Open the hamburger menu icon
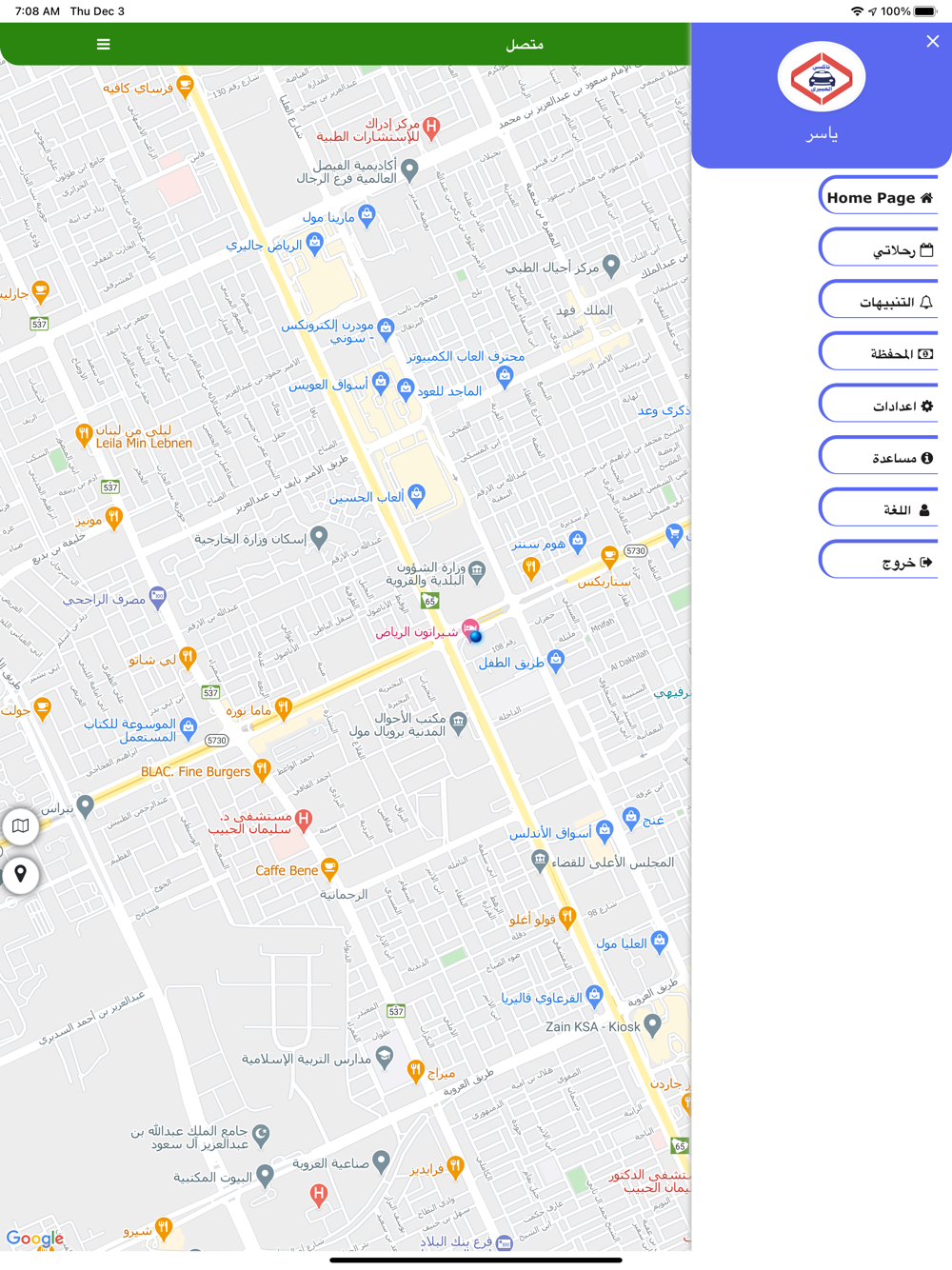Viewport: 952px width, 1270px height. tap(103, 44)
